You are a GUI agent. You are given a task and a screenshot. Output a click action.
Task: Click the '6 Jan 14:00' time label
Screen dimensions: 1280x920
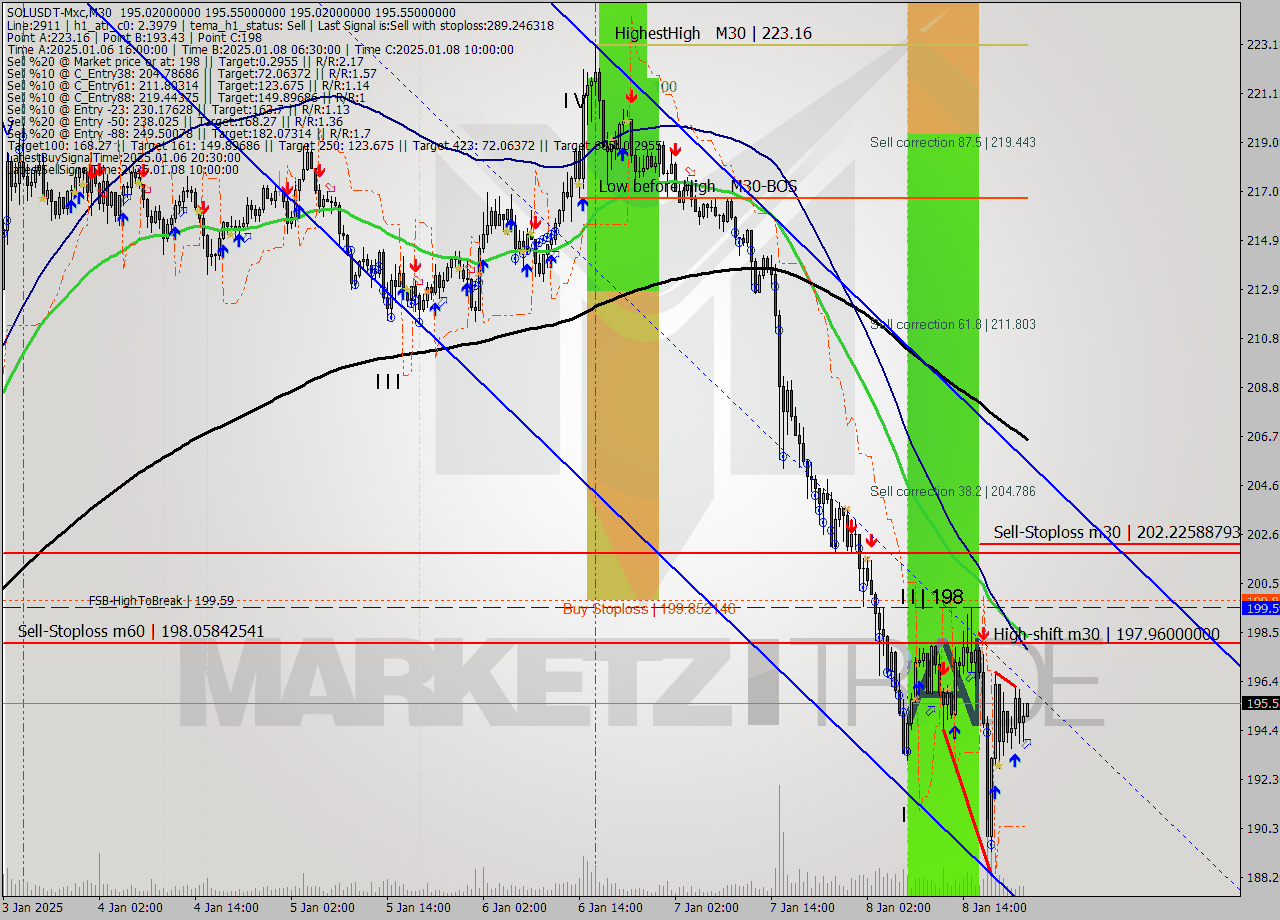tap(611, 908)
